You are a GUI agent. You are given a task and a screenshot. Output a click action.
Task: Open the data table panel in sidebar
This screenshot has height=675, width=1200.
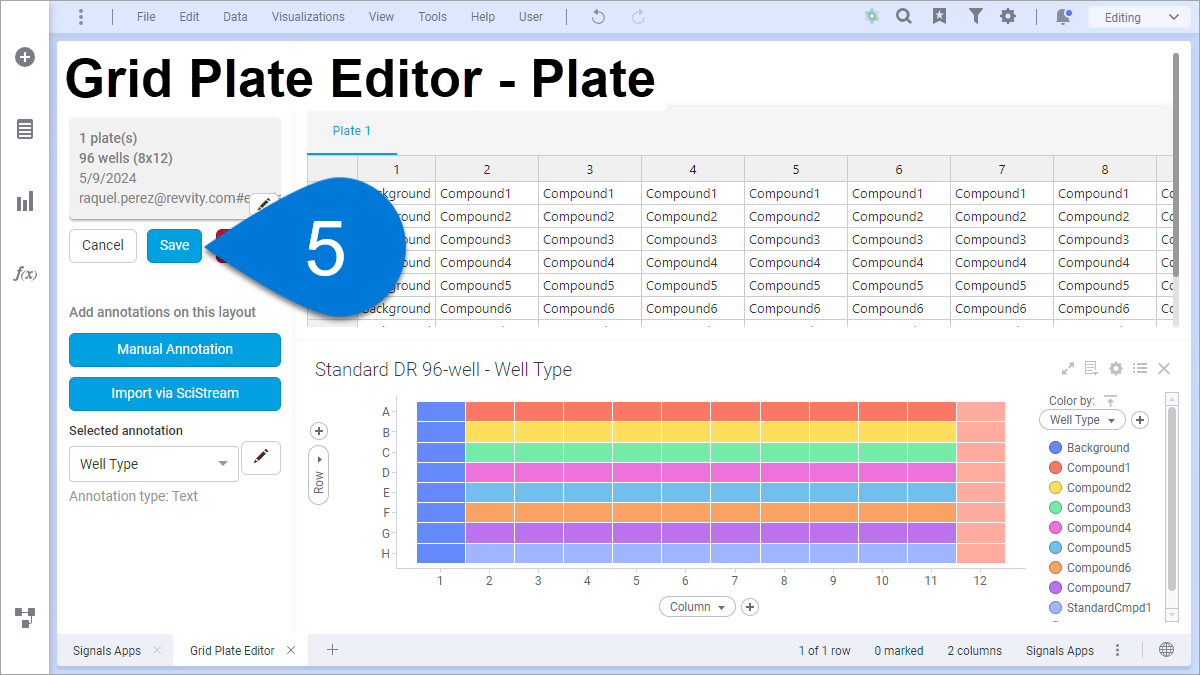tap(25, 129)
